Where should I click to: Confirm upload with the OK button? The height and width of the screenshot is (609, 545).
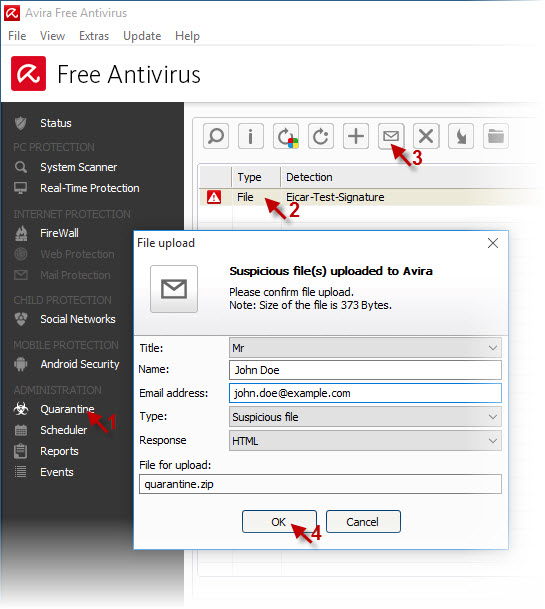[279, 522]
